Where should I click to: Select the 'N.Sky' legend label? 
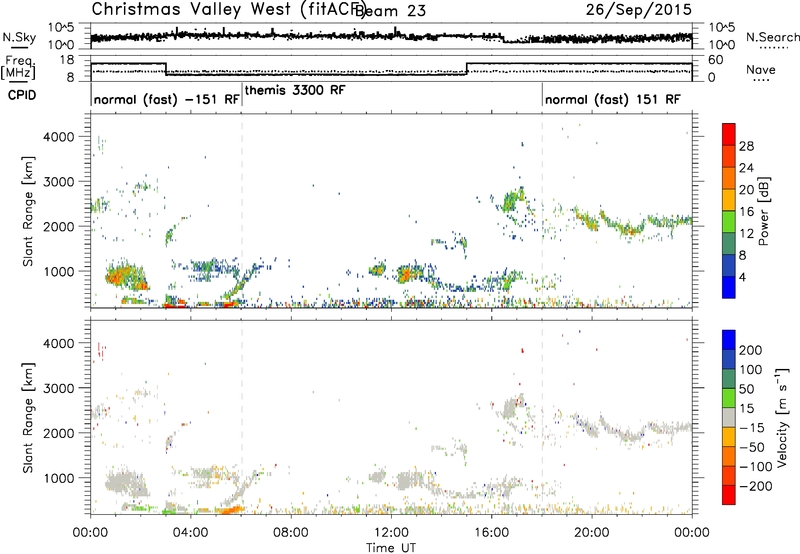[x=19, y=37]
